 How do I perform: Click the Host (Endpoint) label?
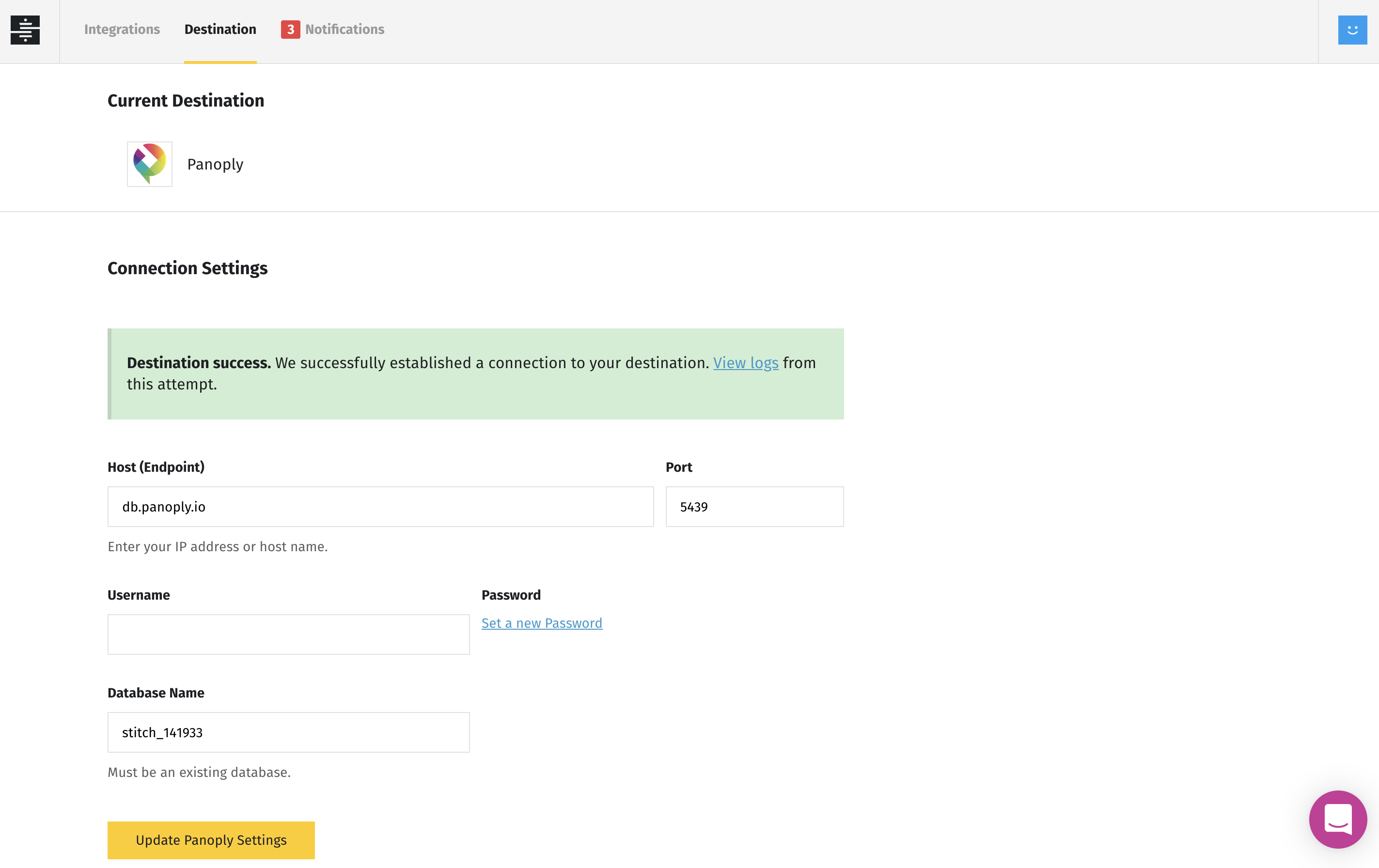(156, 467)
